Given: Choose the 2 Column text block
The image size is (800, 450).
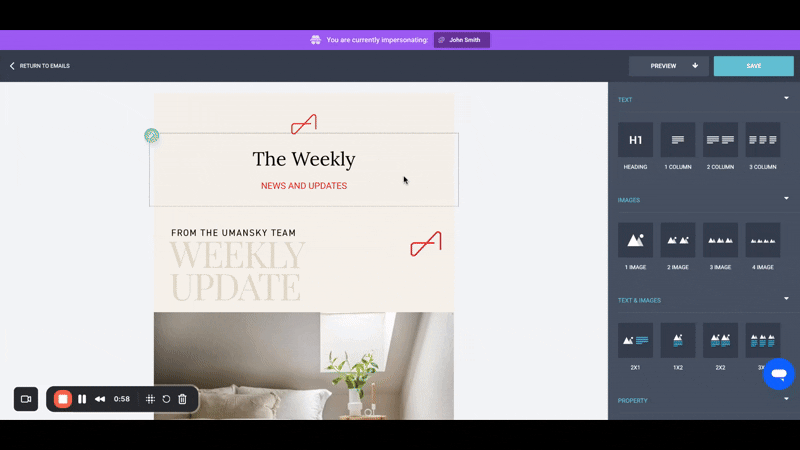Looking at the screenshot, I should click(720, 140).
